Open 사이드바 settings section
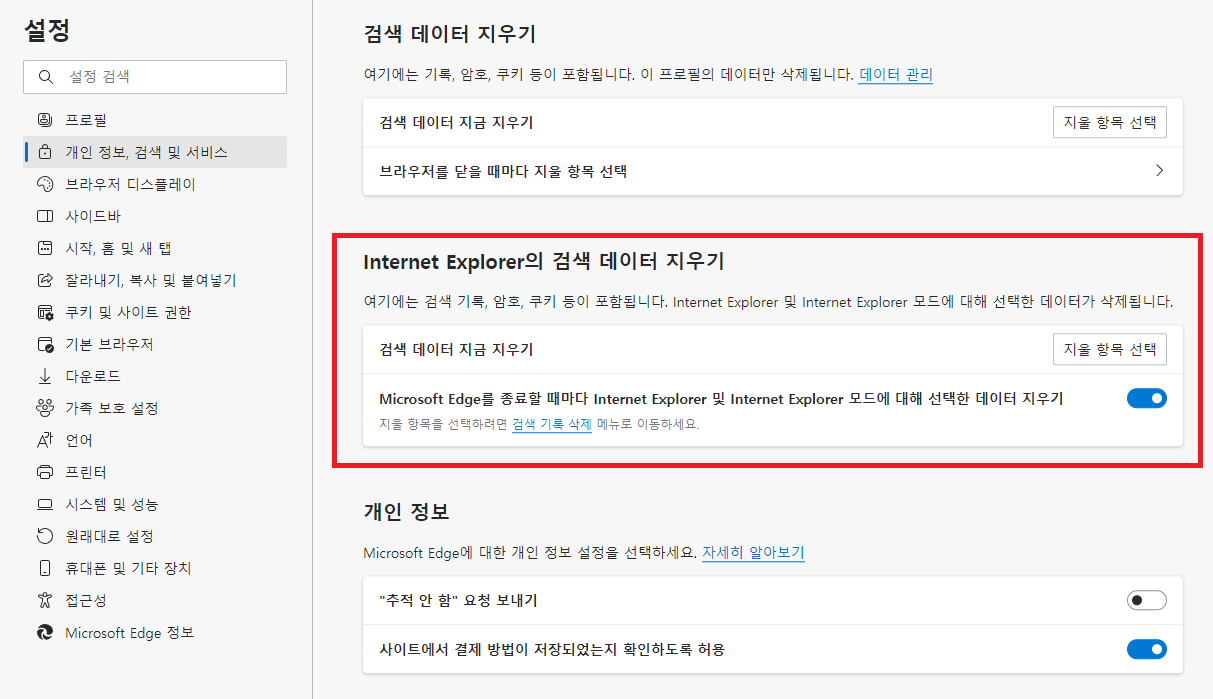1213x699 pixels. pyautogui.click(x=155, y=216)
